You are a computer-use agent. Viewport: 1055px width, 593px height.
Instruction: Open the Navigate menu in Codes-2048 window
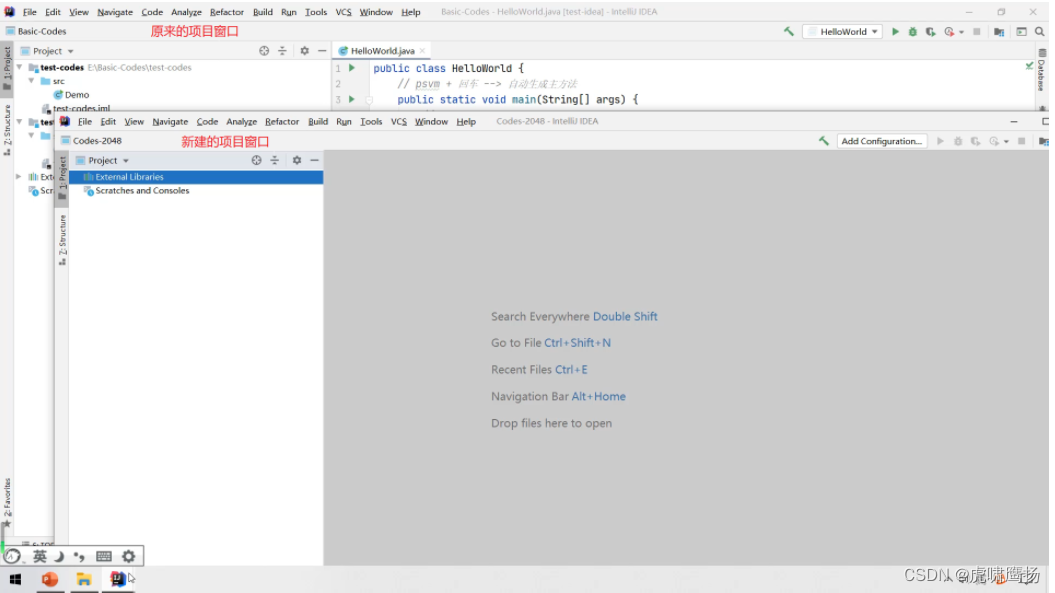click(170, 122)
